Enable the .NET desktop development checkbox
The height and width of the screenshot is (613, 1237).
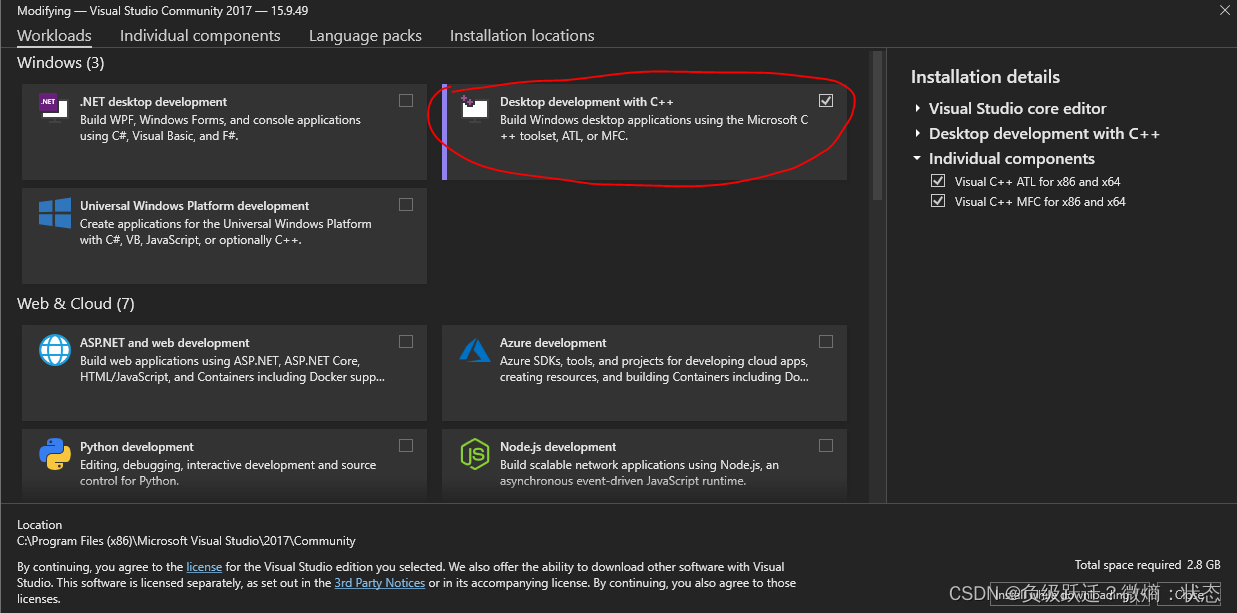(x=405, y=100)
